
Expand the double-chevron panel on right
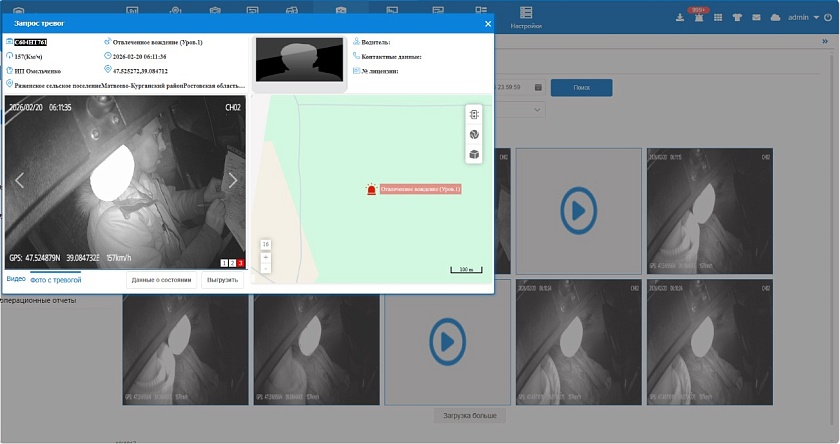pos(825,41)
